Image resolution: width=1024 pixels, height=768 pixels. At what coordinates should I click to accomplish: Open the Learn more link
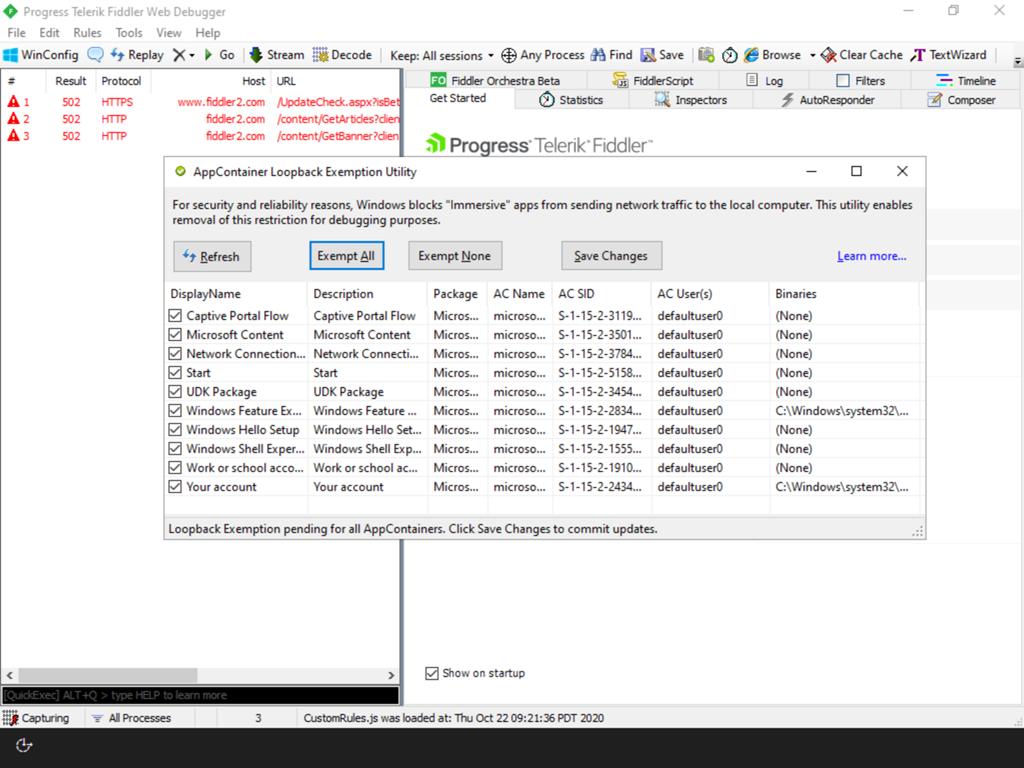tap(871, 256)
